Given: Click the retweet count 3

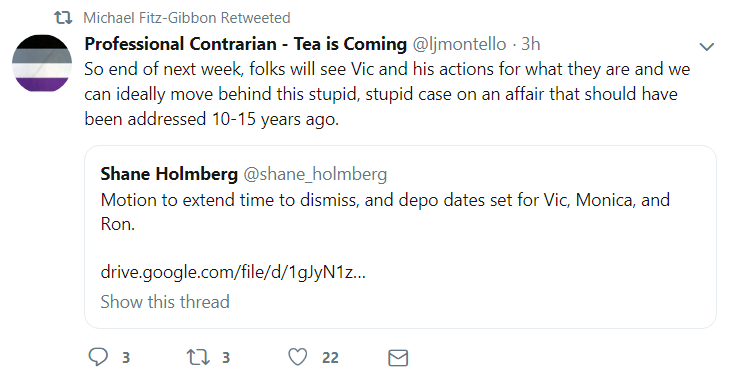Looking at the screenshot, I should point(226,358).
